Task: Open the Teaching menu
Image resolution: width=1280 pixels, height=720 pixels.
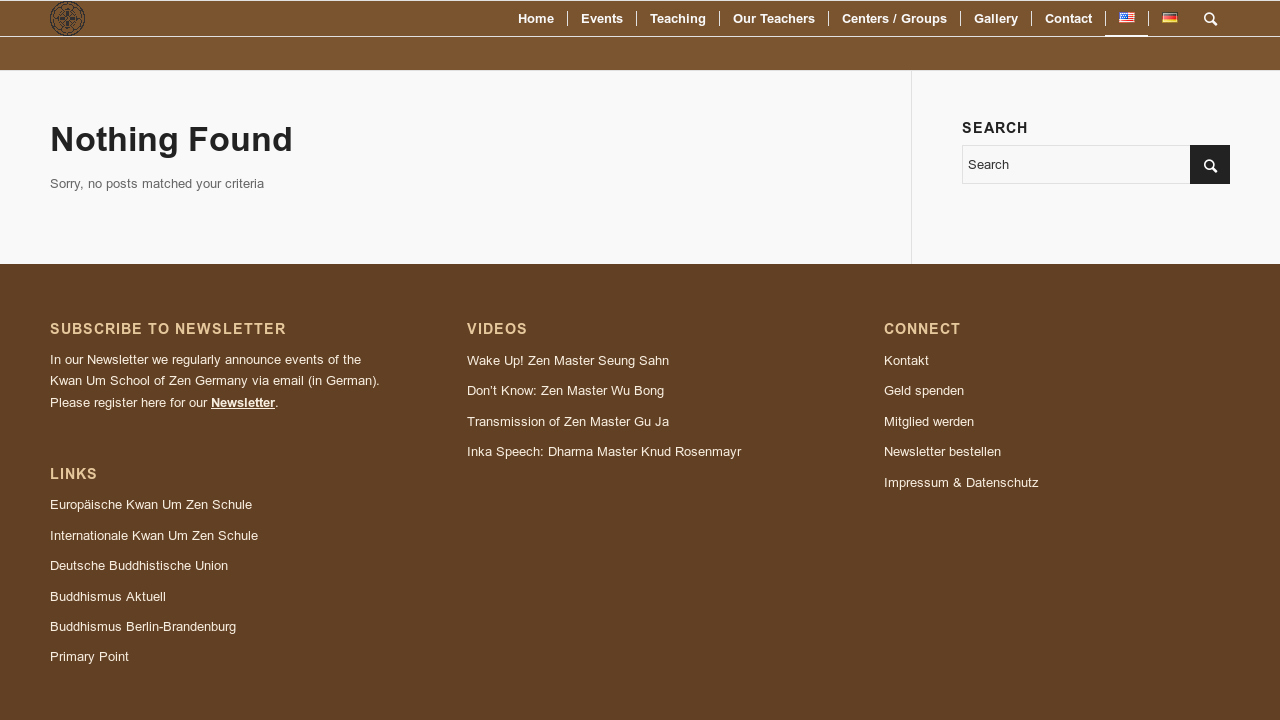Action: (x=677, y=19)
